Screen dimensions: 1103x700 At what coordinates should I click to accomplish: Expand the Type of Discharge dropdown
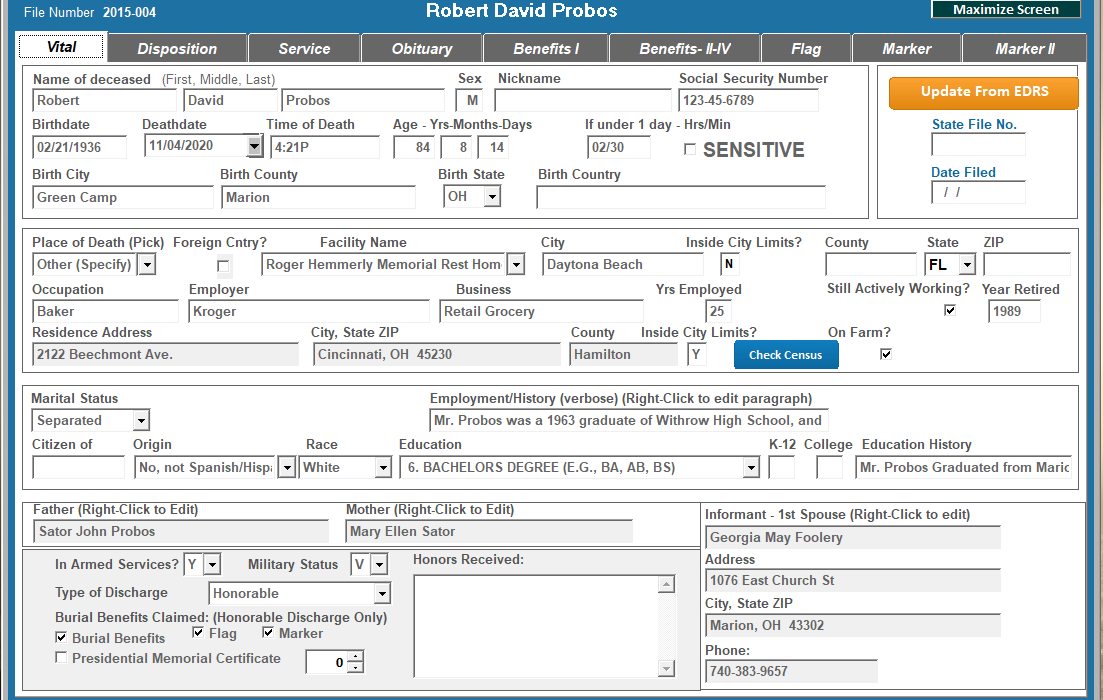382,593
